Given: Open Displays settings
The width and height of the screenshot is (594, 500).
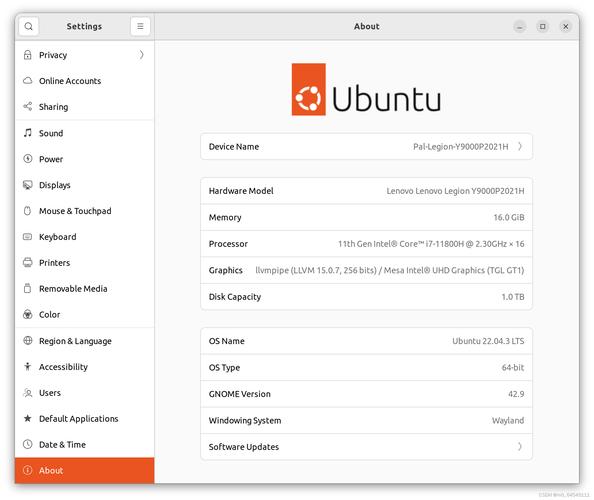Looking at the screenshot, I should (84, 185).
